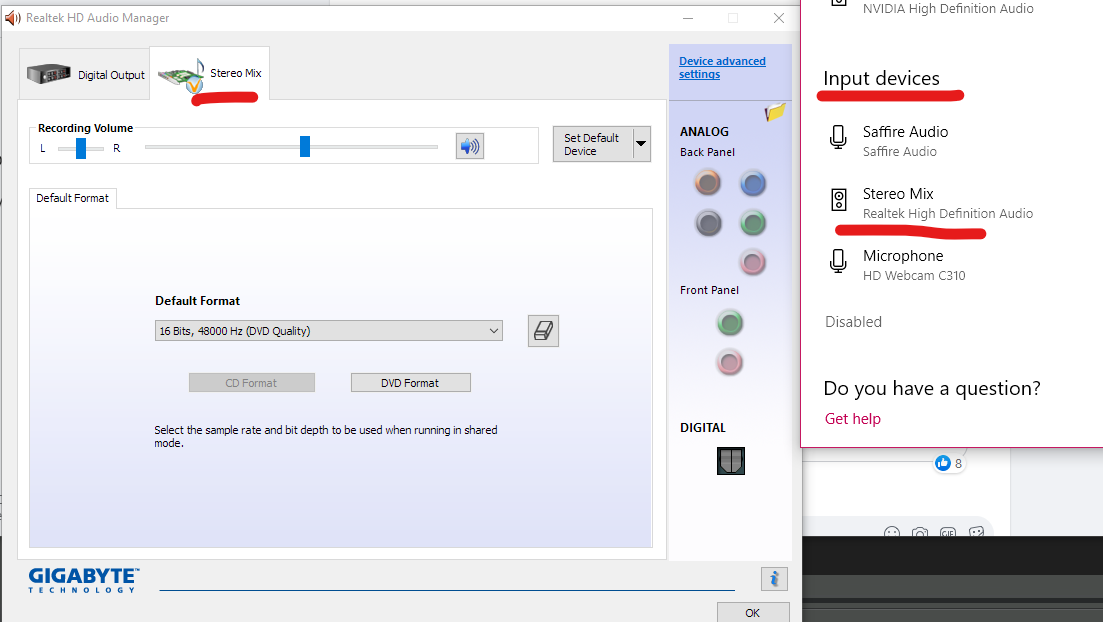This screenshot has height=622, width=1103.
Task: Close the Realtek HD Audio Manager window
Action: (x=779, y=18)
